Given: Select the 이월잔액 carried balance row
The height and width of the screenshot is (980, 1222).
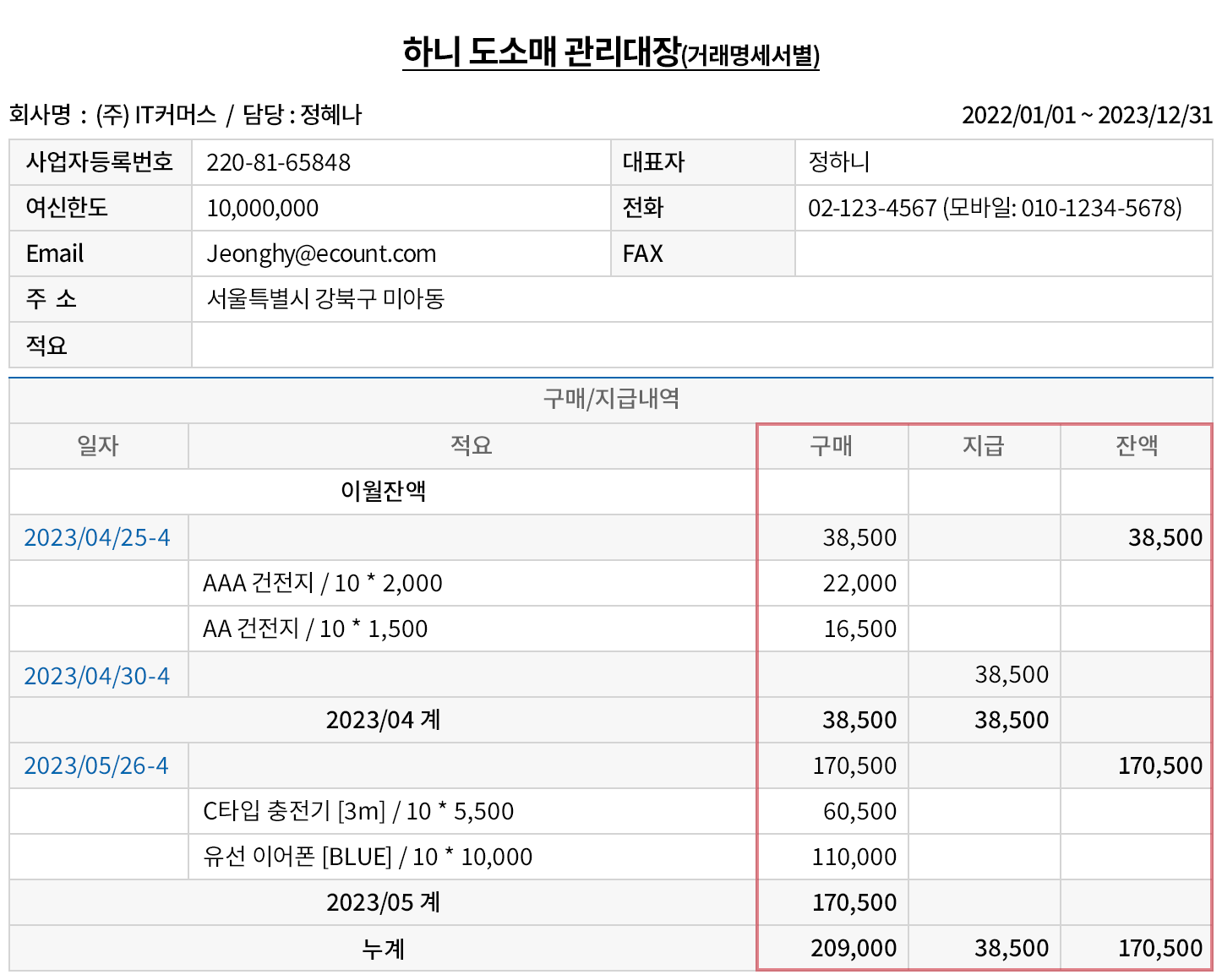Looking at the screenshot, I should (x=383, y=491).
